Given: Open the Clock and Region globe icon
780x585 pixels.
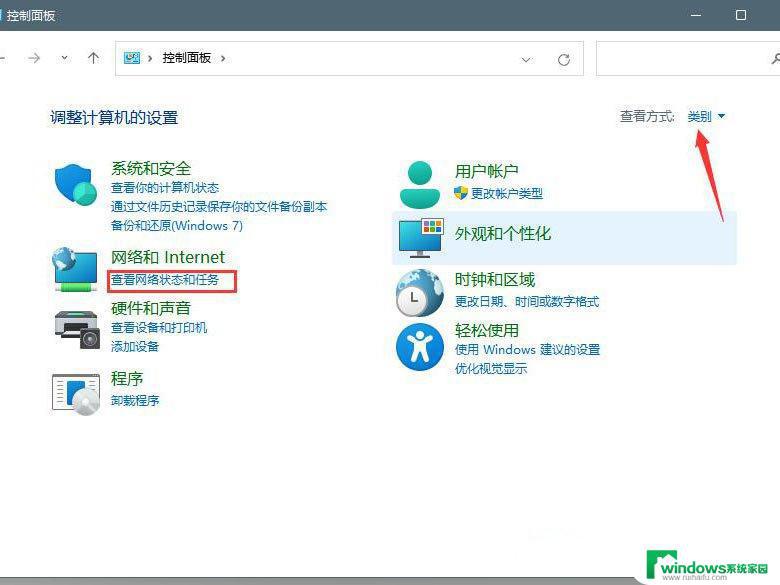Looking at the screenshot, I should coord(420,293).
